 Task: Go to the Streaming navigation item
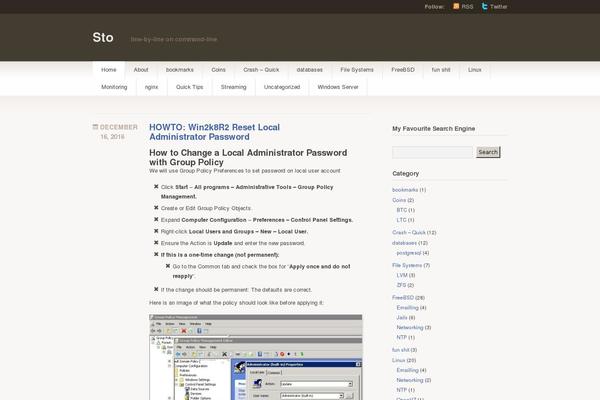pos(233,87)
